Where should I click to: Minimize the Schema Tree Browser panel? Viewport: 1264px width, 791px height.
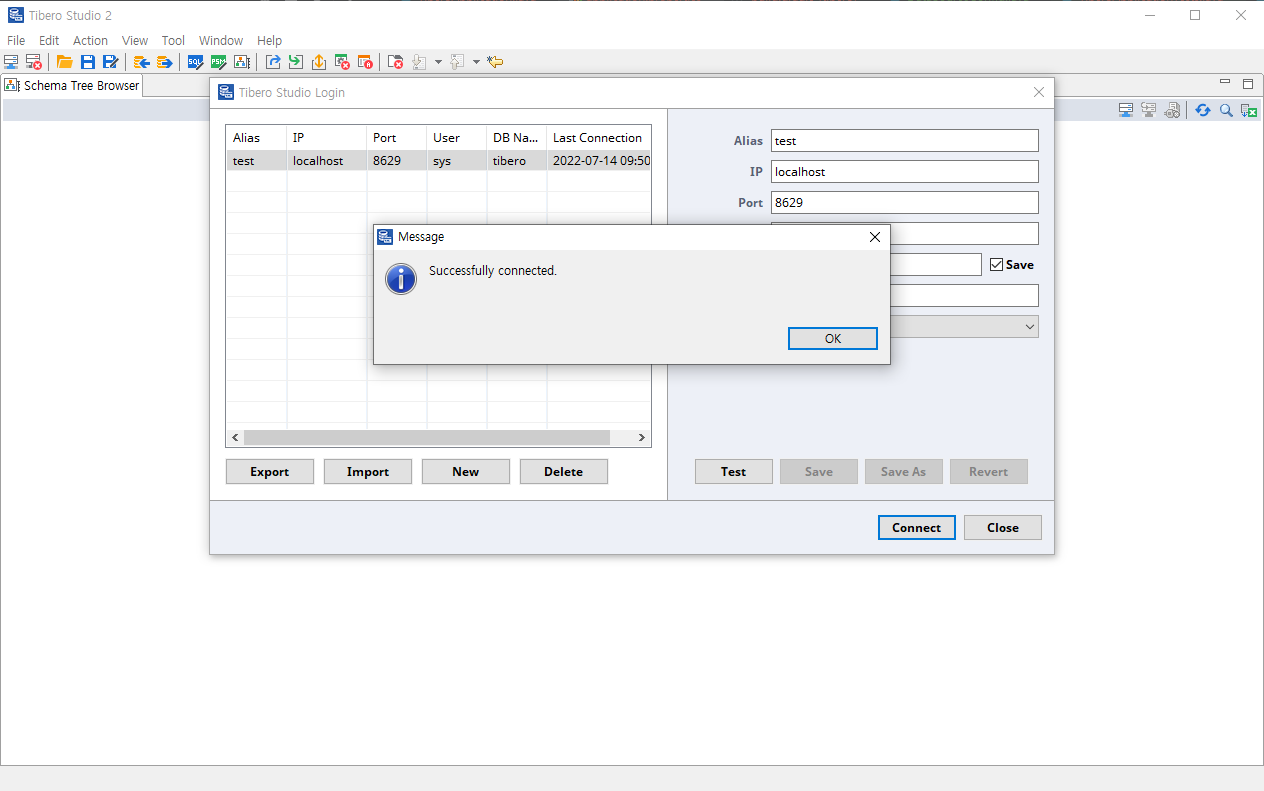(x=1225, y=83)
